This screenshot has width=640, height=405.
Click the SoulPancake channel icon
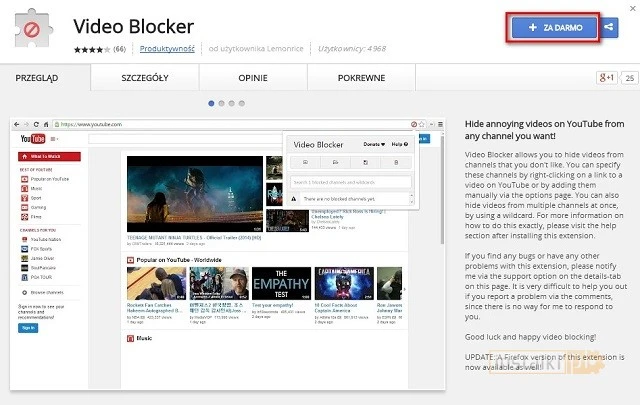click(x=24, y=268)
